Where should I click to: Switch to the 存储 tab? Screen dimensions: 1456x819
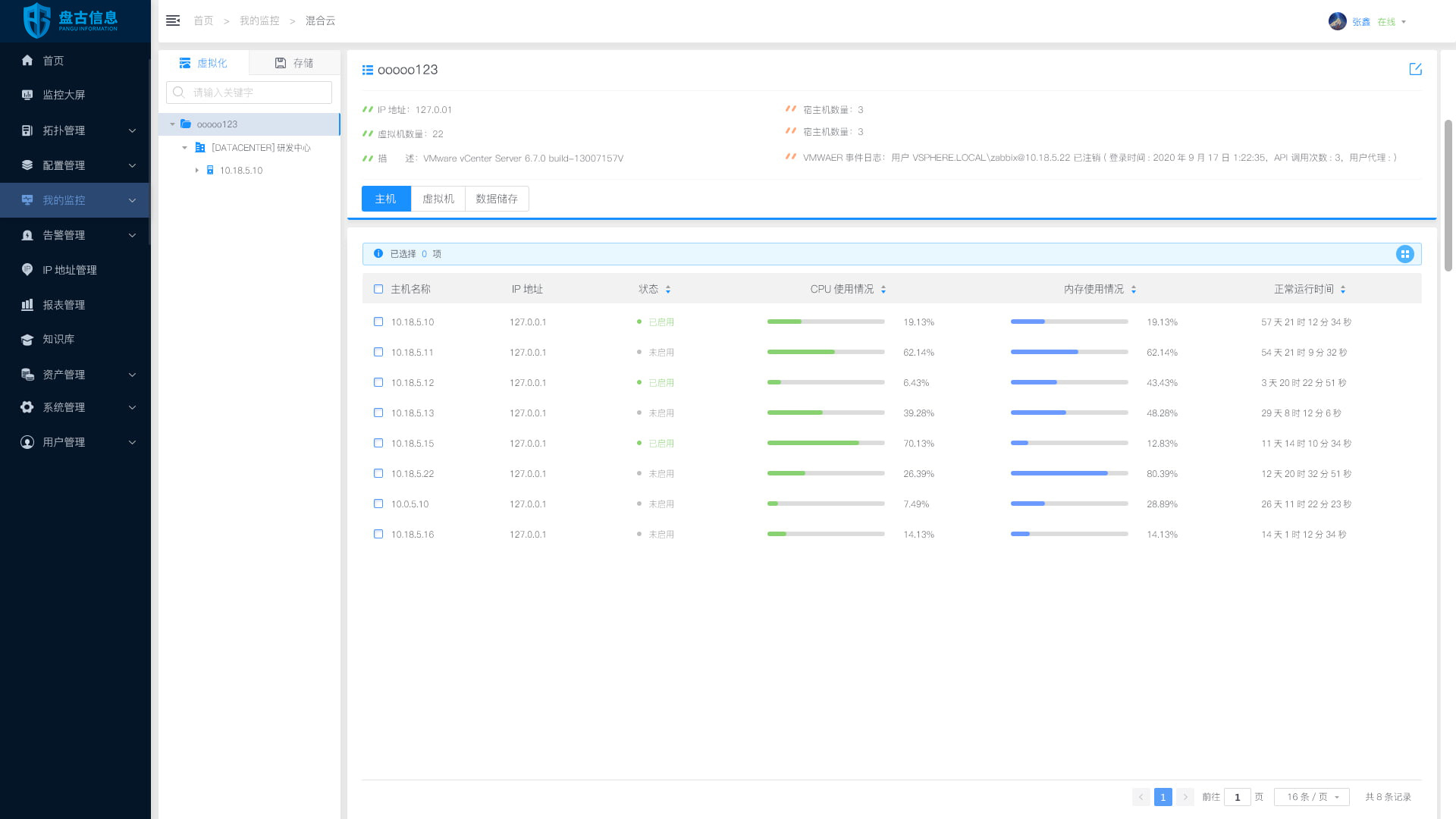[x=294, y=63]
